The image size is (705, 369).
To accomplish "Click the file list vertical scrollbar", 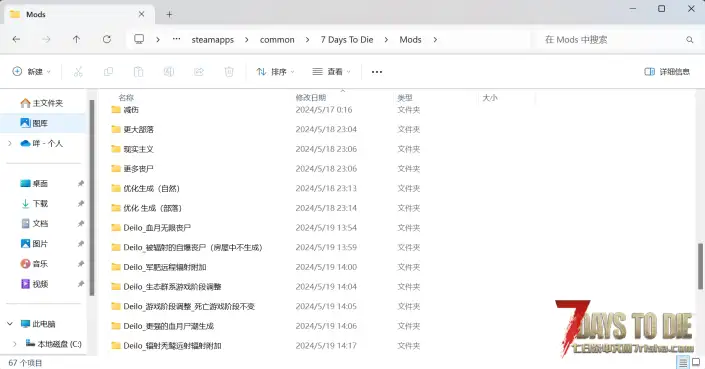I will point(700,266).
